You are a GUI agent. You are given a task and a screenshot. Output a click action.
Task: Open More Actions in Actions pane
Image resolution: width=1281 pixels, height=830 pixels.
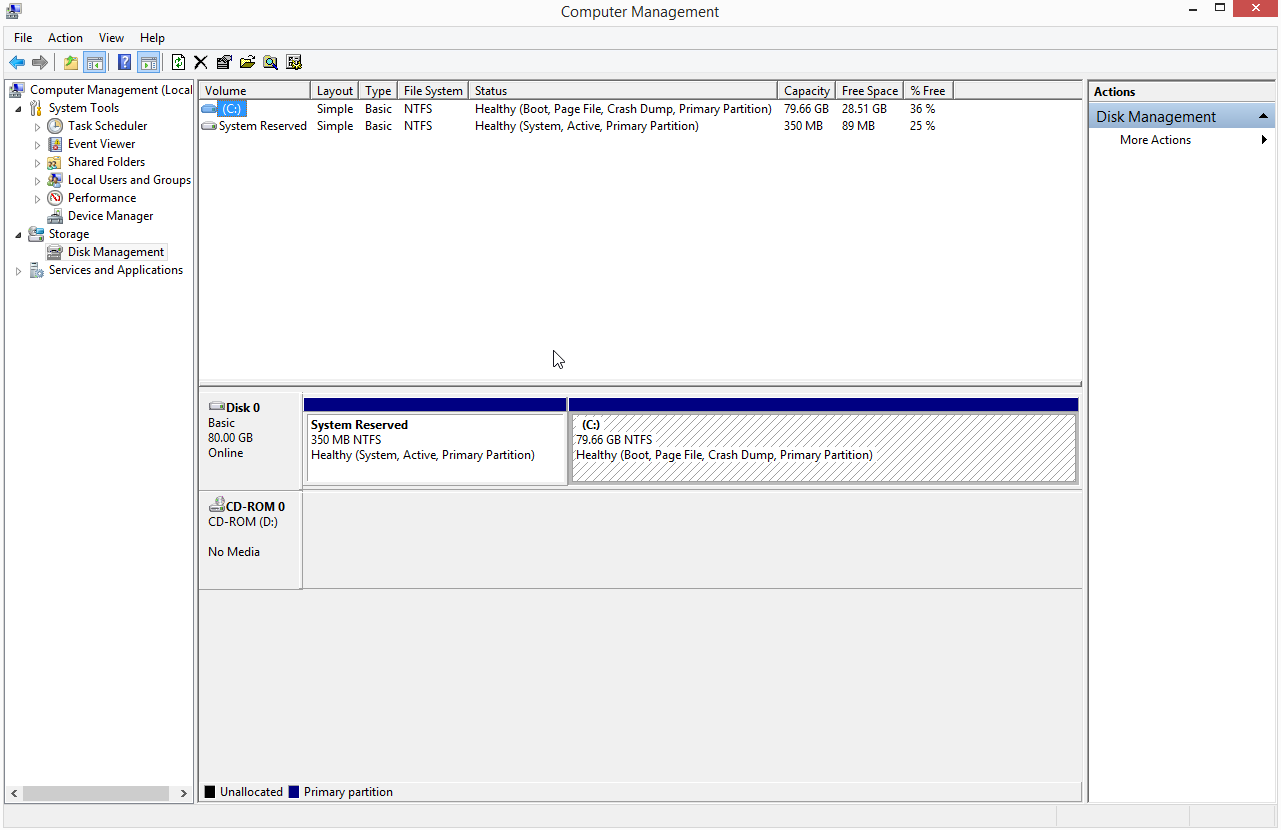point(1155,140)
